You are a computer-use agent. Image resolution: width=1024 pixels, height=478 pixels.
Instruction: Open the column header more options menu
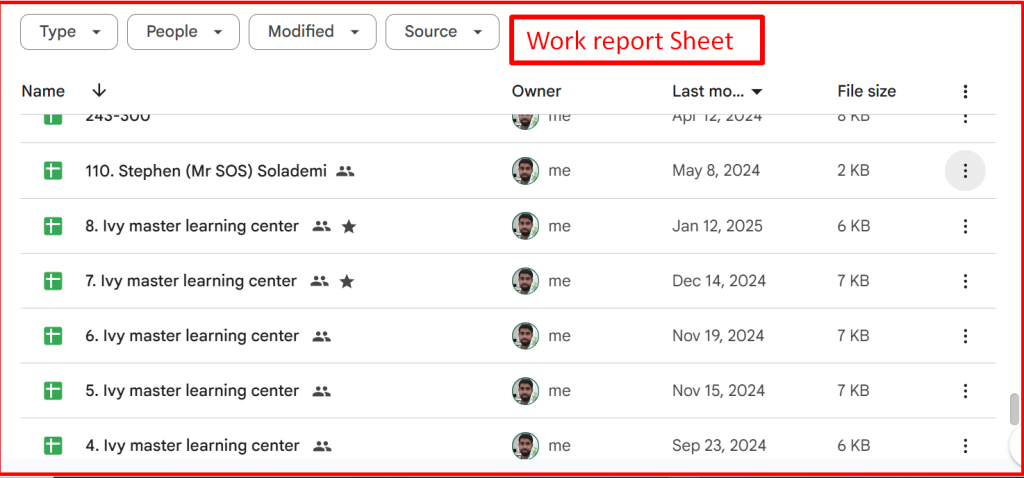tap(965, 92)
